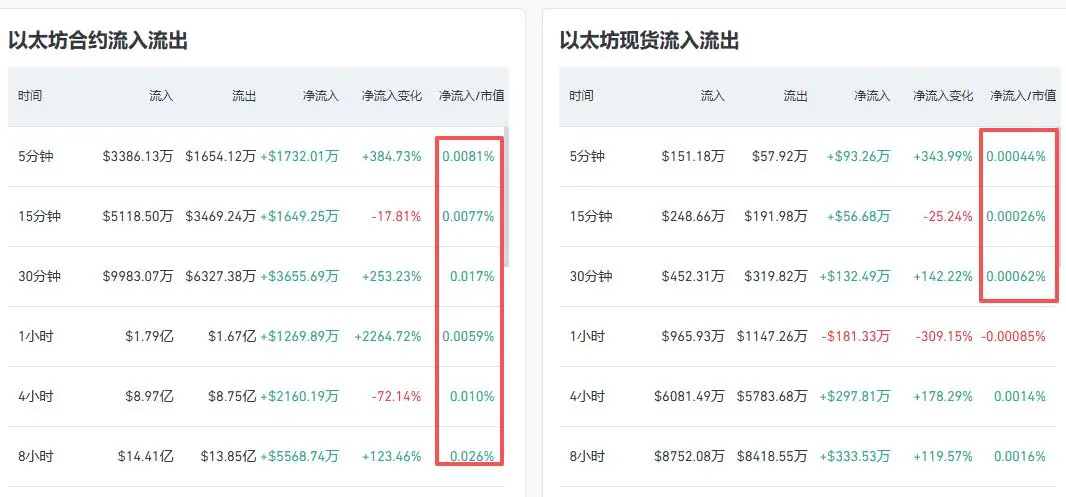Image resolution: width=1066 pixels, height=497 pixels.
Task: Click the net inflow +$93.26万
Action: [x=858, y=156]
